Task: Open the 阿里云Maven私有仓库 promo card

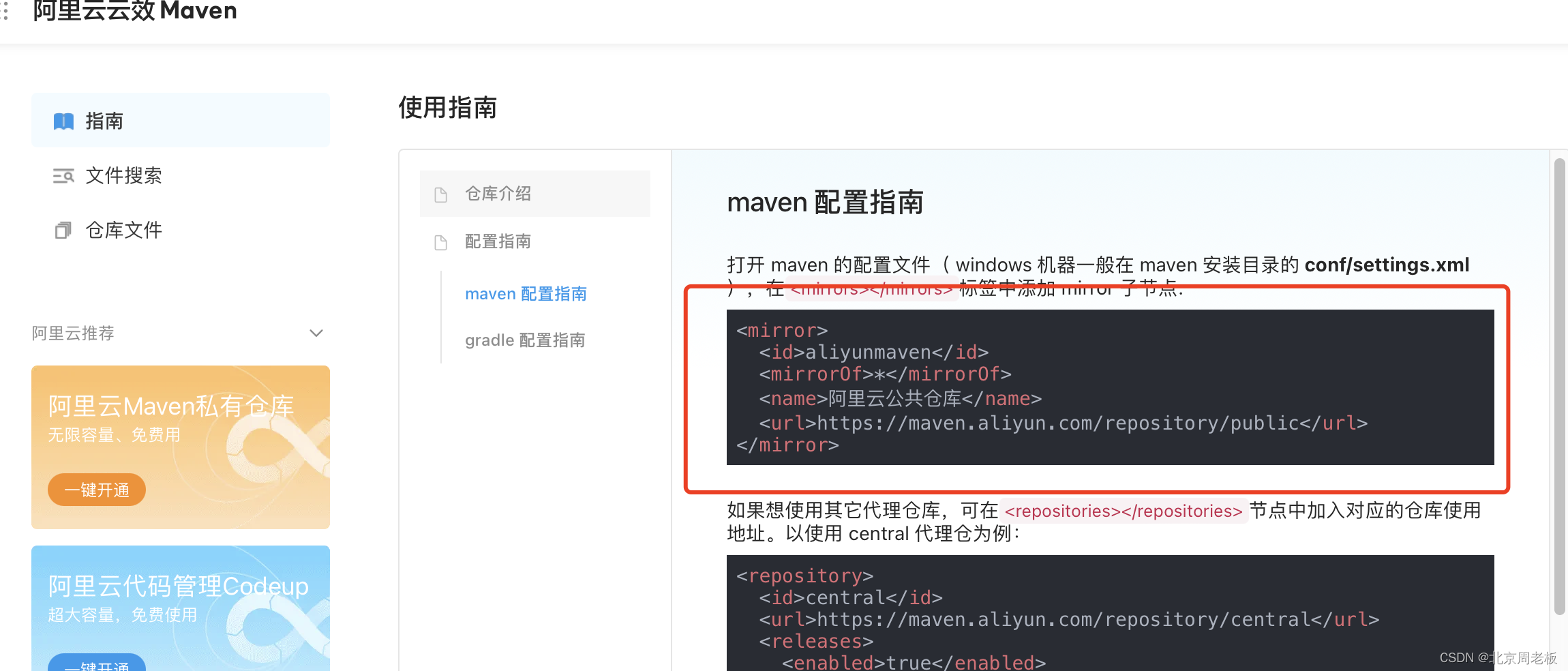Action: 181,447
